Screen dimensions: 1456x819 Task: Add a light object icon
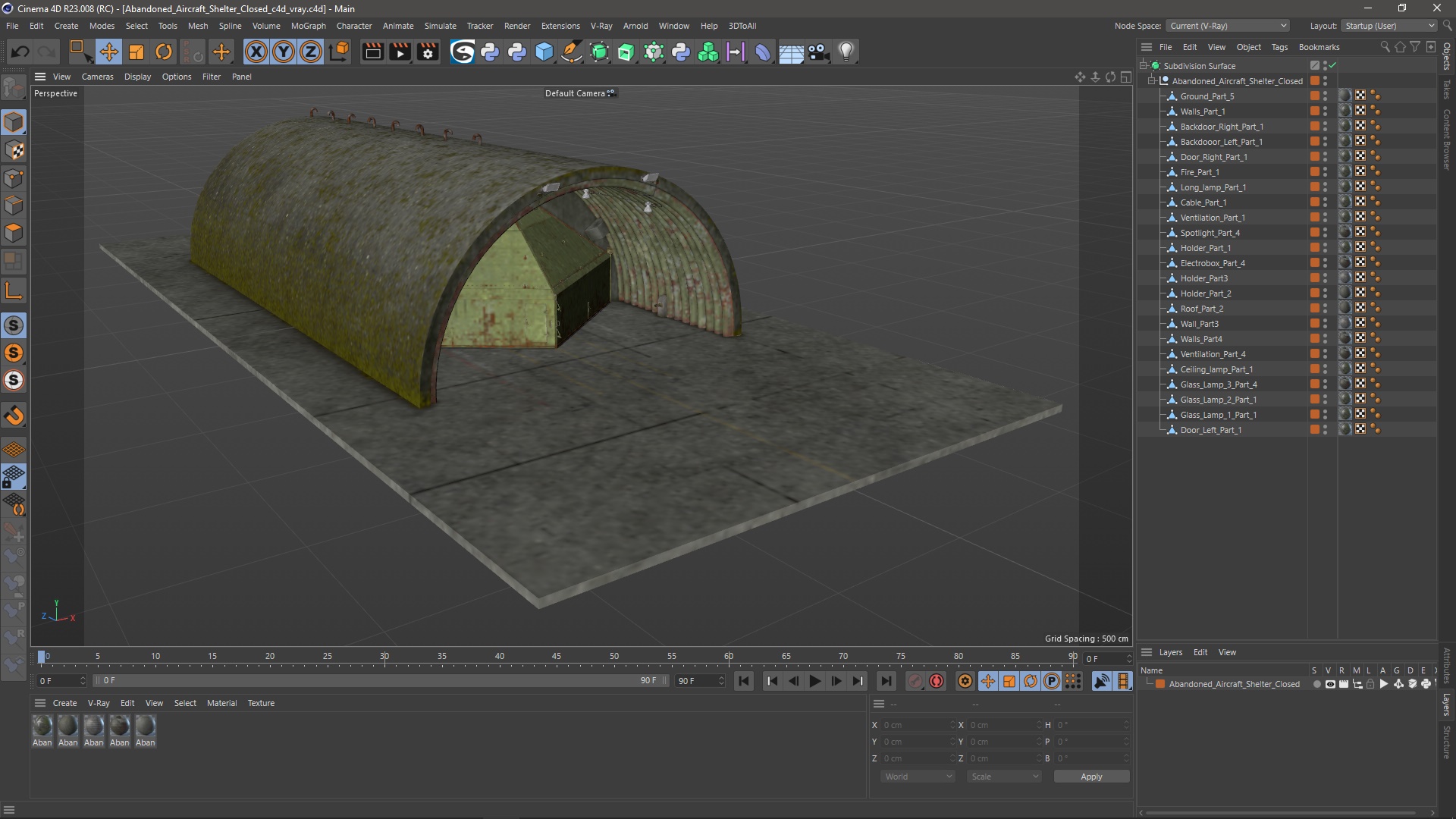coord(846,52)
